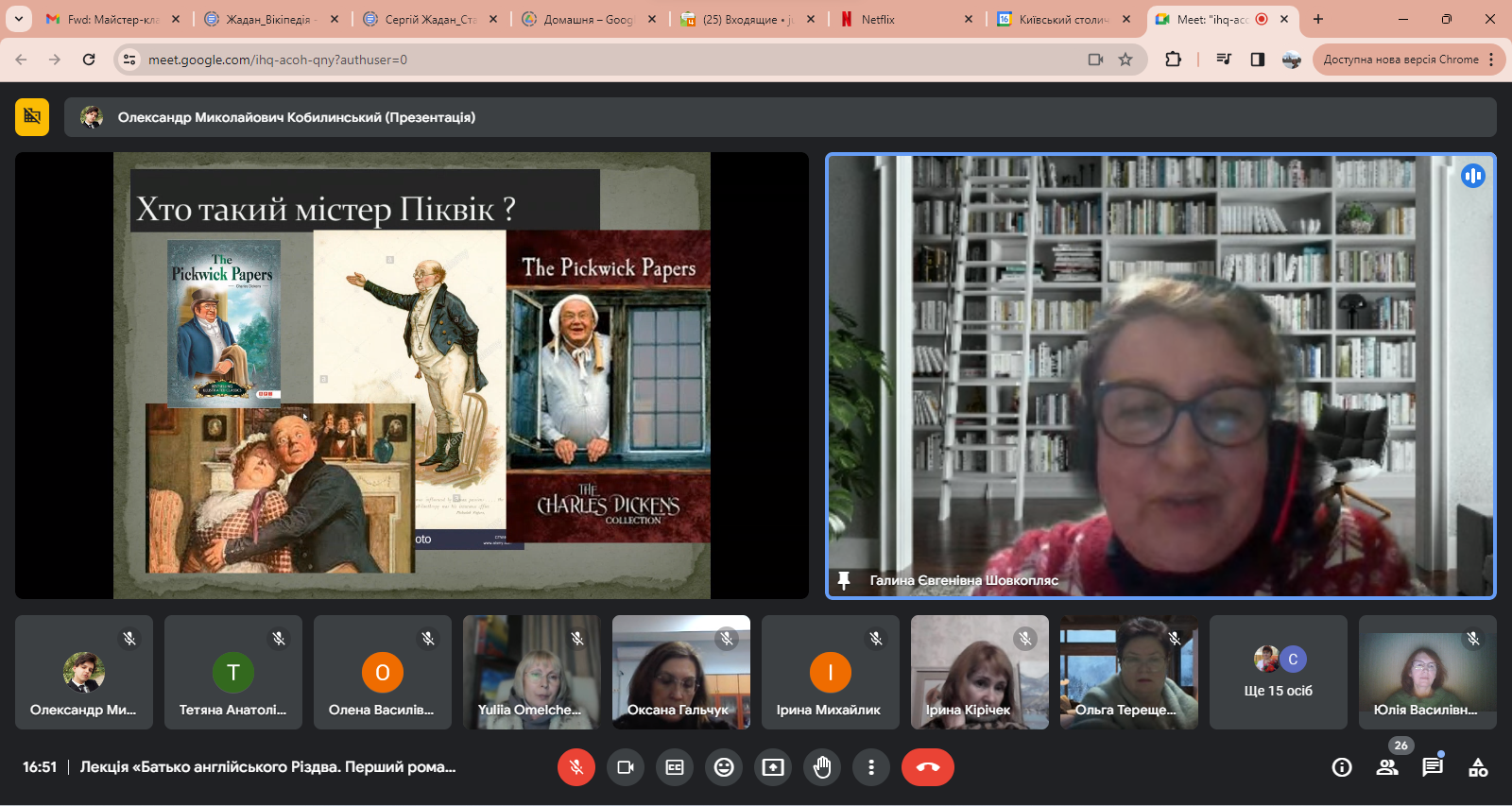The image size is (1512, 806).
Task: Select Оксана Гальчук's video tile
Action: tap(680, 673)
